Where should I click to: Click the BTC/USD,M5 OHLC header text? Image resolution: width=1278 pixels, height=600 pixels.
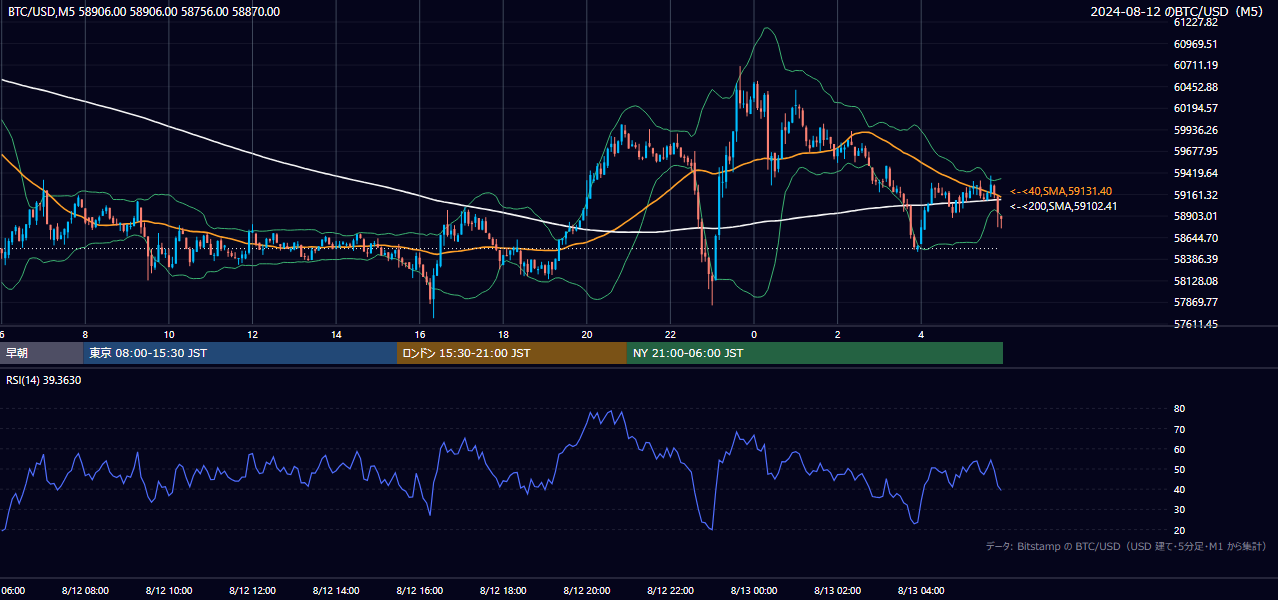coord(144,12)
